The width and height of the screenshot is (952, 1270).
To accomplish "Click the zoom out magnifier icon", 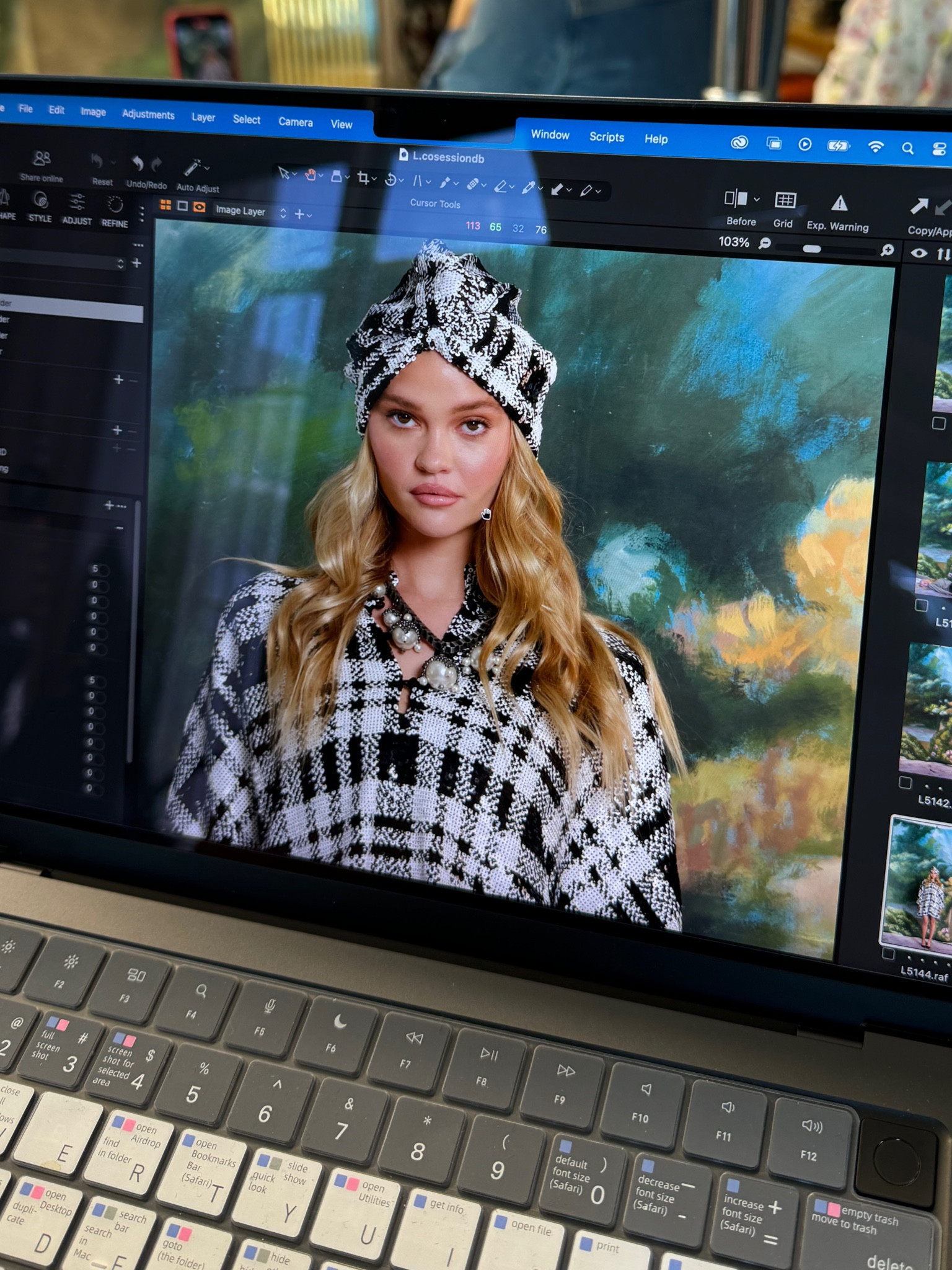I will 765,243.
